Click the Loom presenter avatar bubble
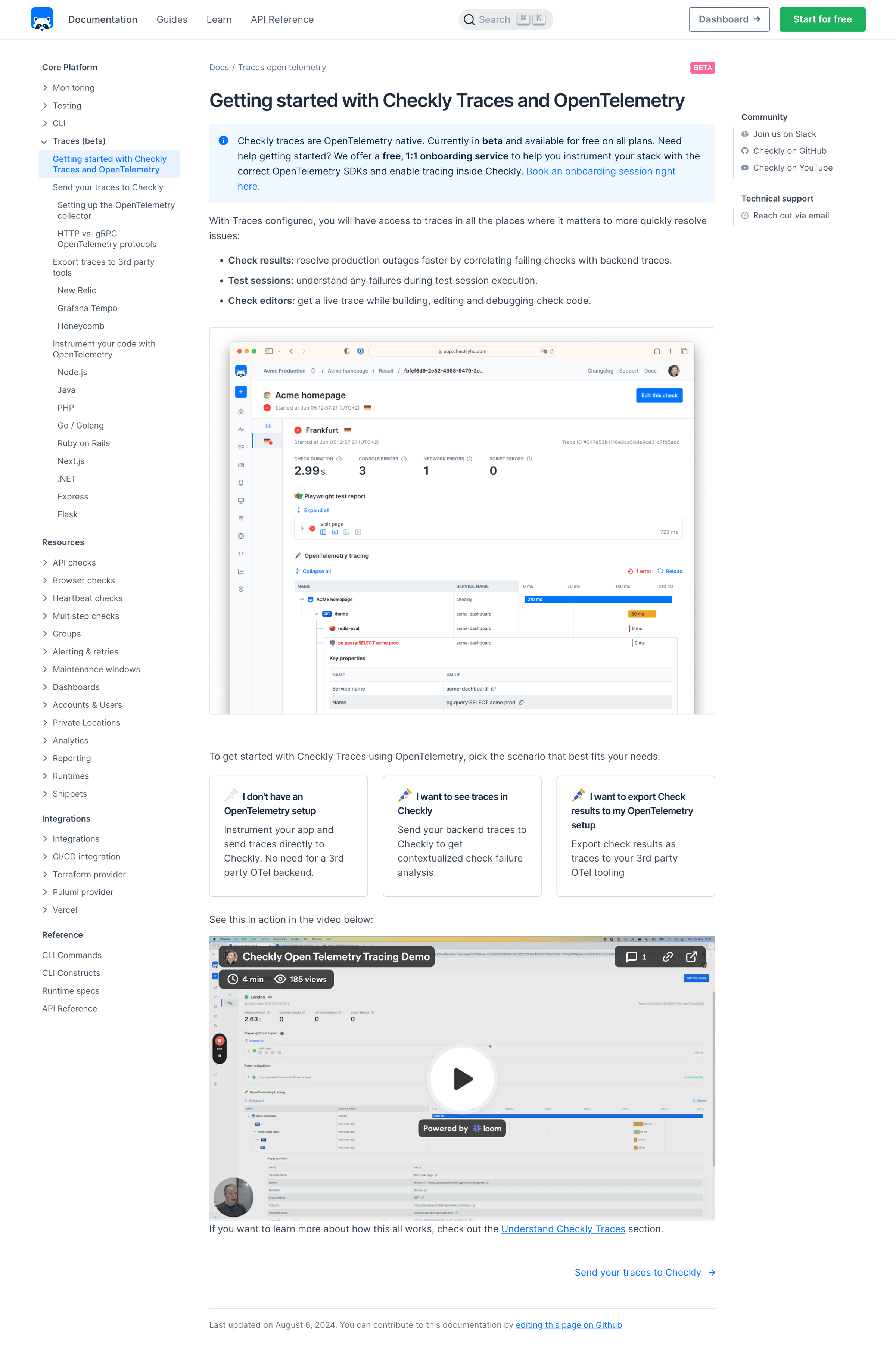Screen dimensions: 896x1351 [233, 1197]
